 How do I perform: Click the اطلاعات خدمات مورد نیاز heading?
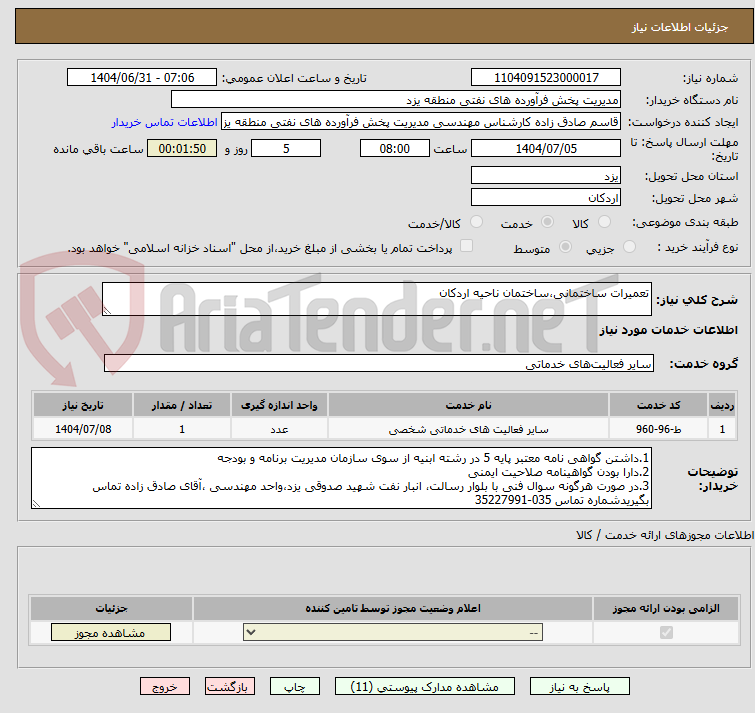click(x=668, y=330)
